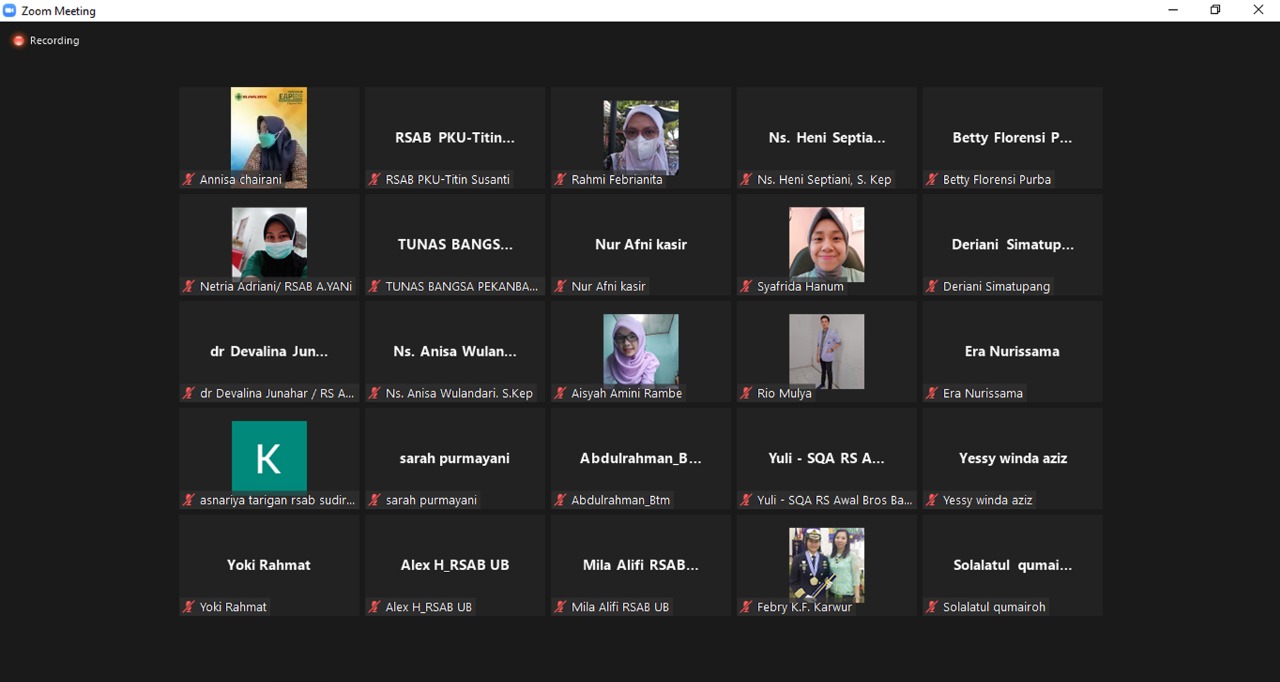Select Annisa chairani's profile picture
The image size is (1280, 682).
tap(269, 137)
